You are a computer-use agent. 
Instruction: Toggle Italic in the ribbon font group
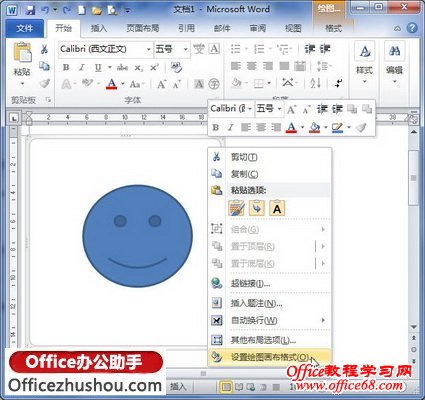point(81,68)
